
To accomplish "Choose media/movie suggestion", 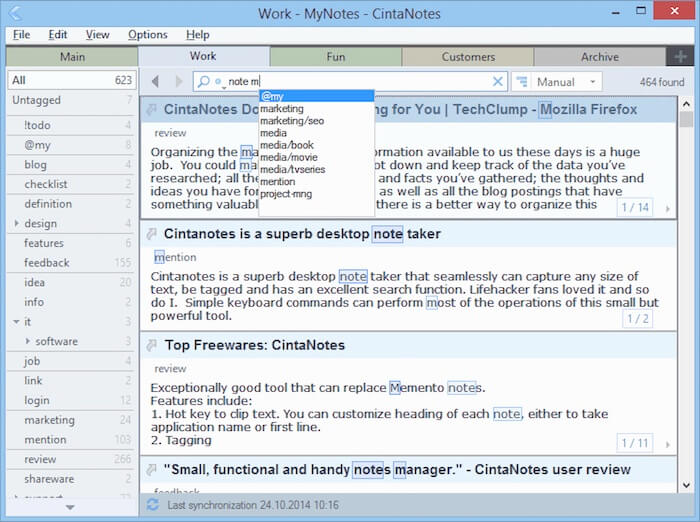I will coord(316,157).
